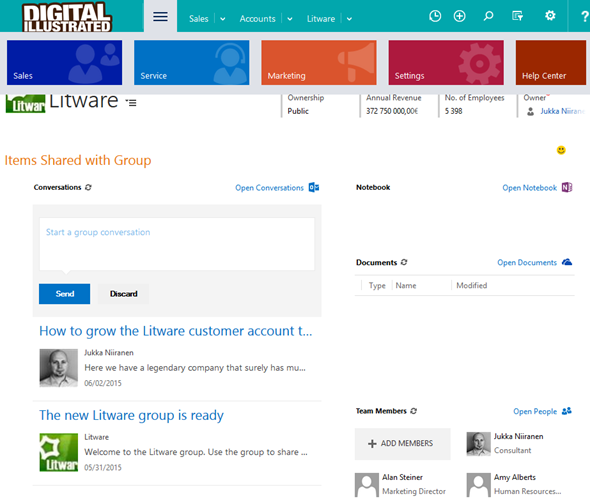Click the help question mark icon

(x=585, y=16)
